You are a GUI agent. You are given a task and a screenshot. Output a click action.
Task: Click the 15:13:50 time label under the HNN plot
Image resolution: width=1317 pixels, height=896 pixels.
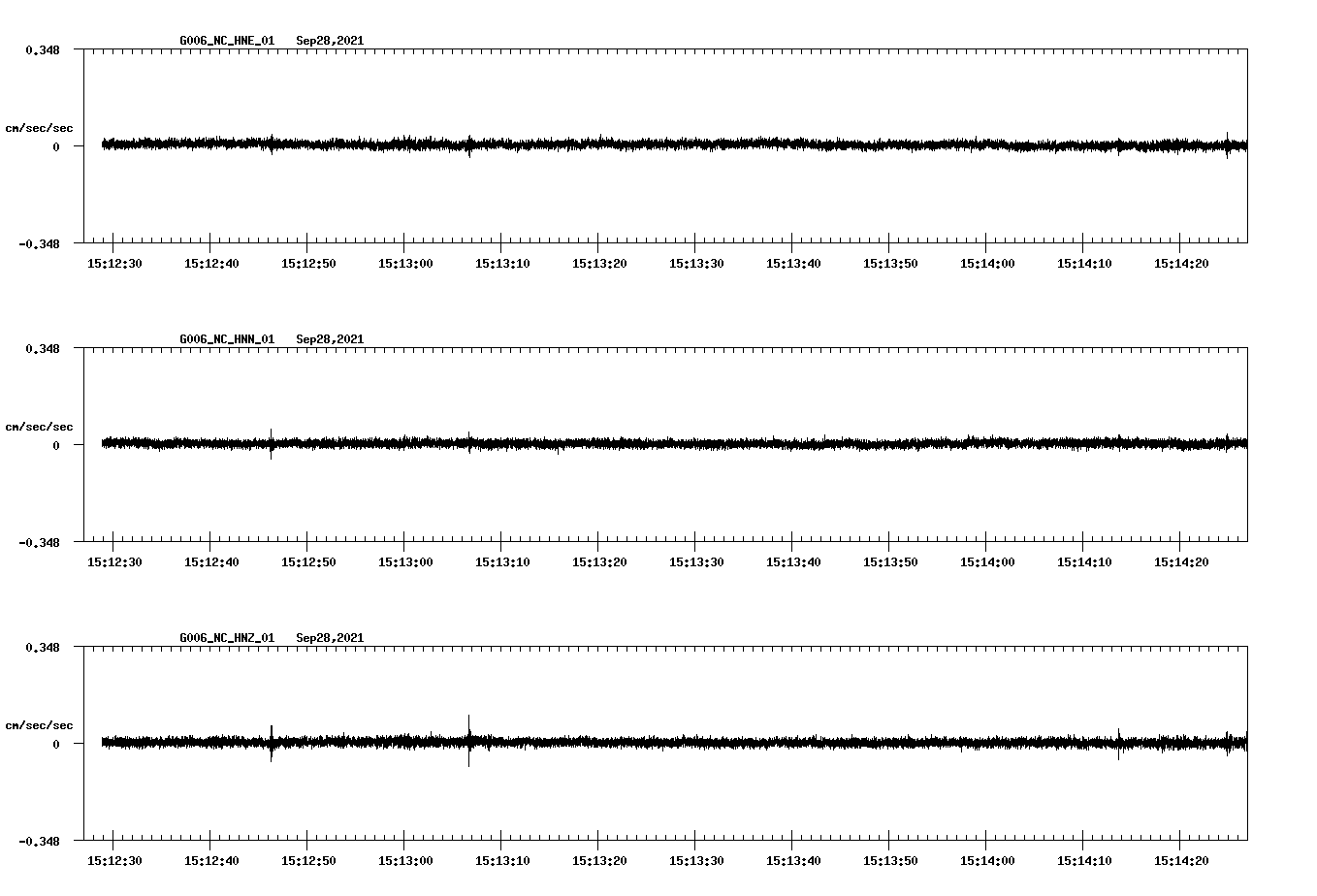coord(890,561)
